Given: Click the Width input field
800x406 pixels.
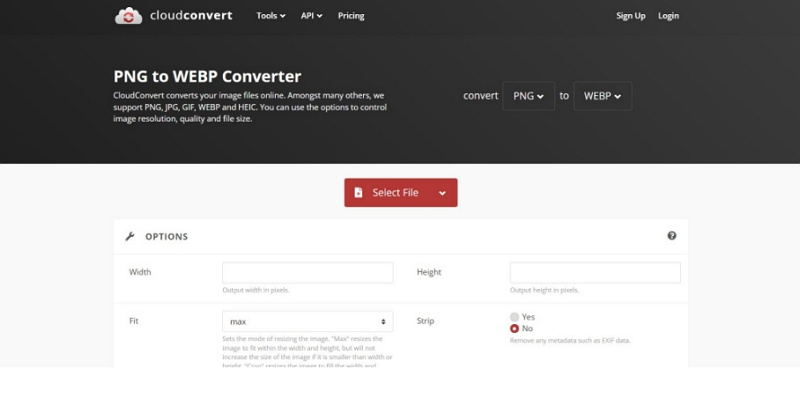Looking at the screenshot, I should click(x=307, y=272).
